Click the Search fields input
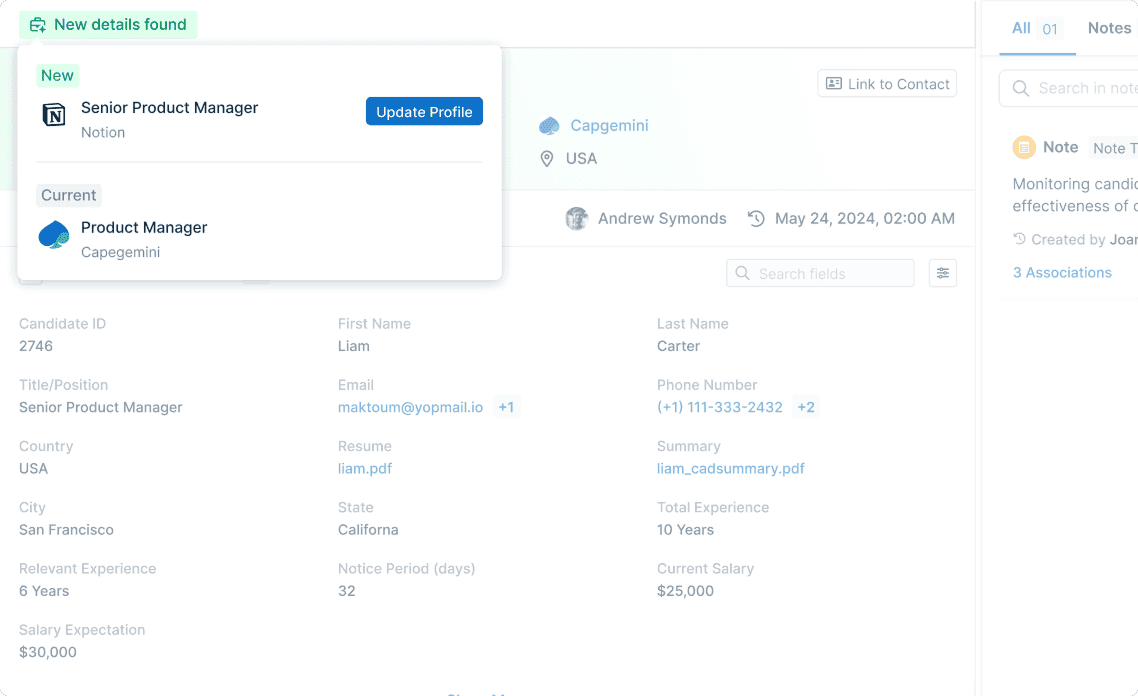Viewport: 1138px width, 696px height. (820, 274)
